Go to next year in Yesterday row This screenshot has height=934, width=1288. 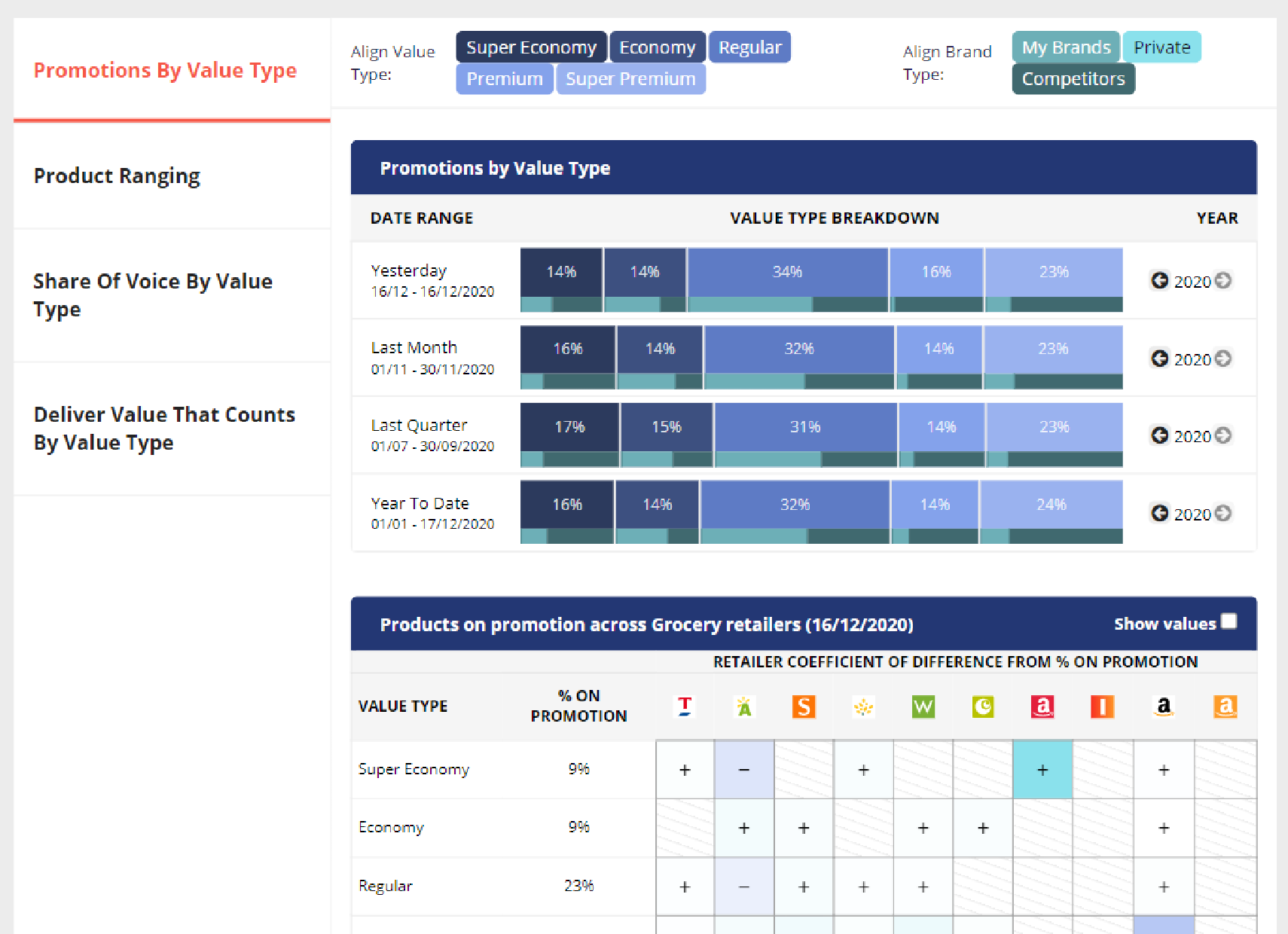(x=1223, y=280)
